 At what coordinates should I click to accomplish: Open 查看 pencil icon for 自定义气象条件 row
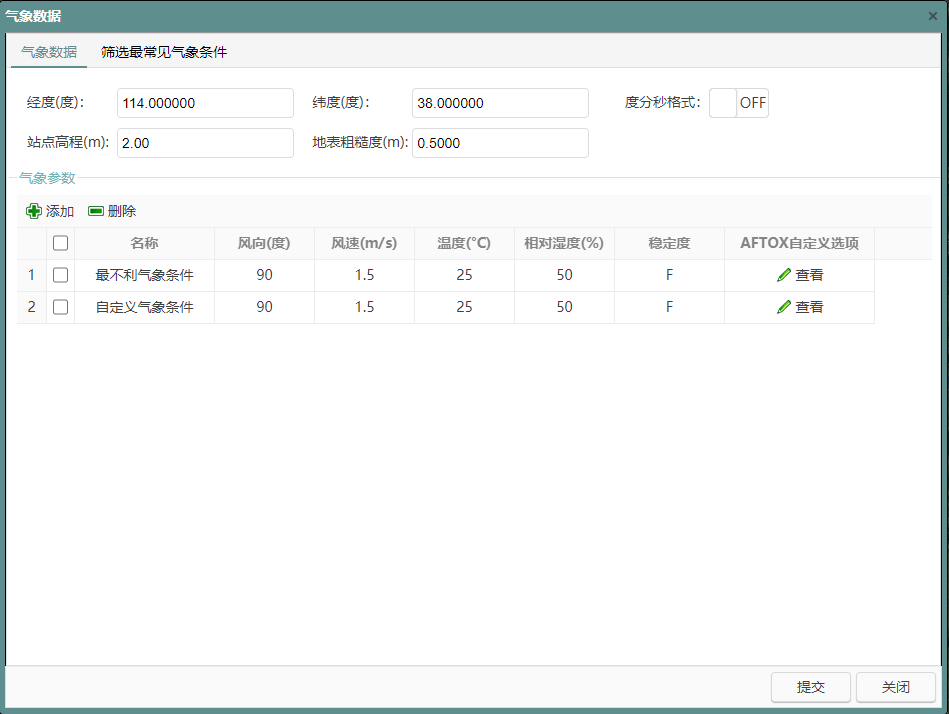pyautogui.click(x=784, y=307)
